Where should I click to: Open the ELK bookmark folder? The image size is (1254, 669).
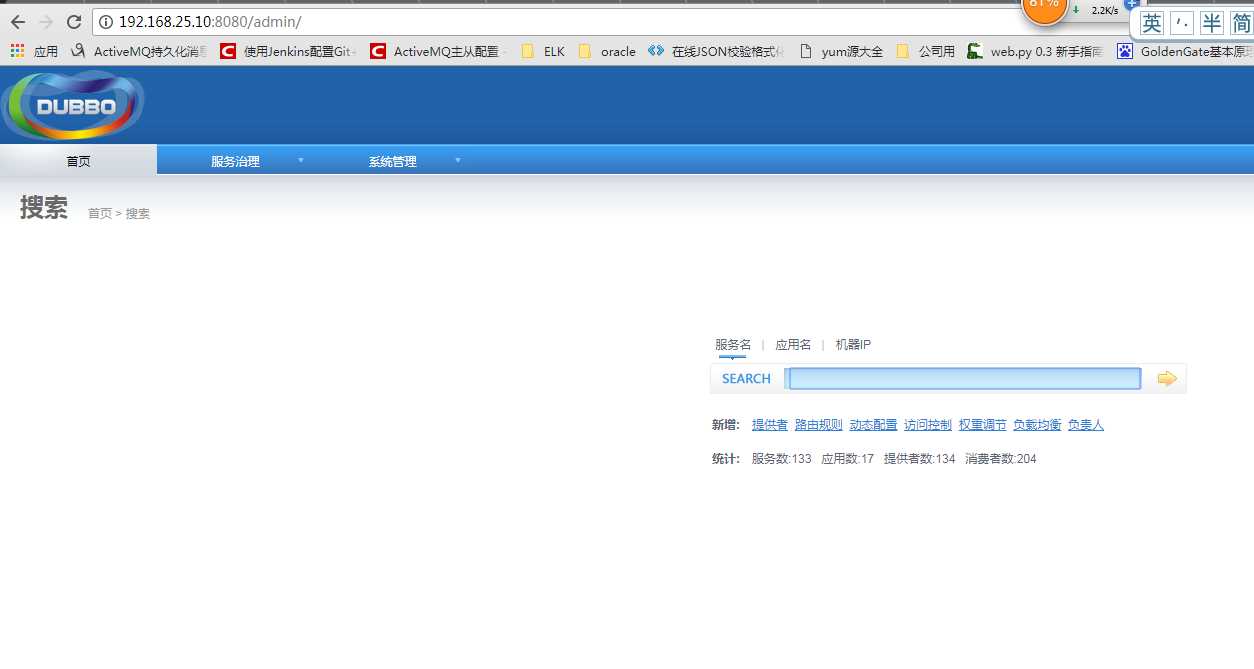pyautogui.click(x=544, y=51)
